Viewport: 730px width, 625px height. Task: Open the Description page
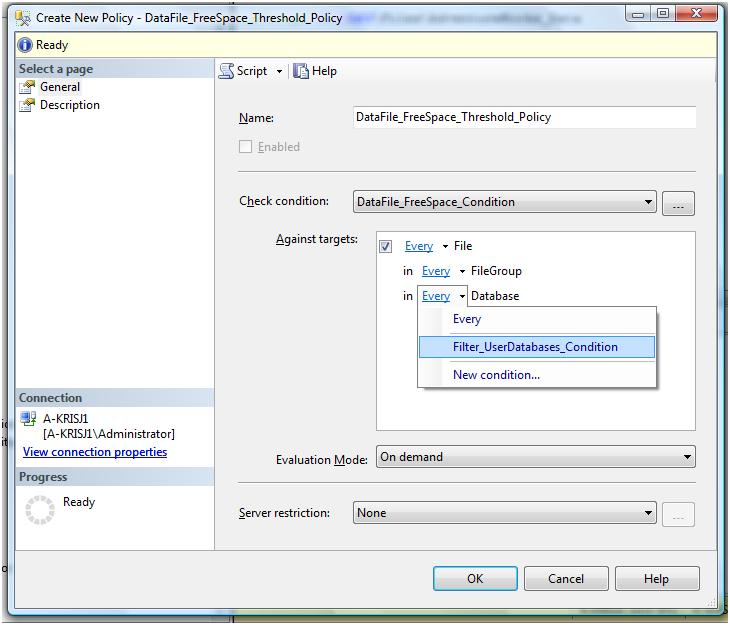(x=70, y=105)
